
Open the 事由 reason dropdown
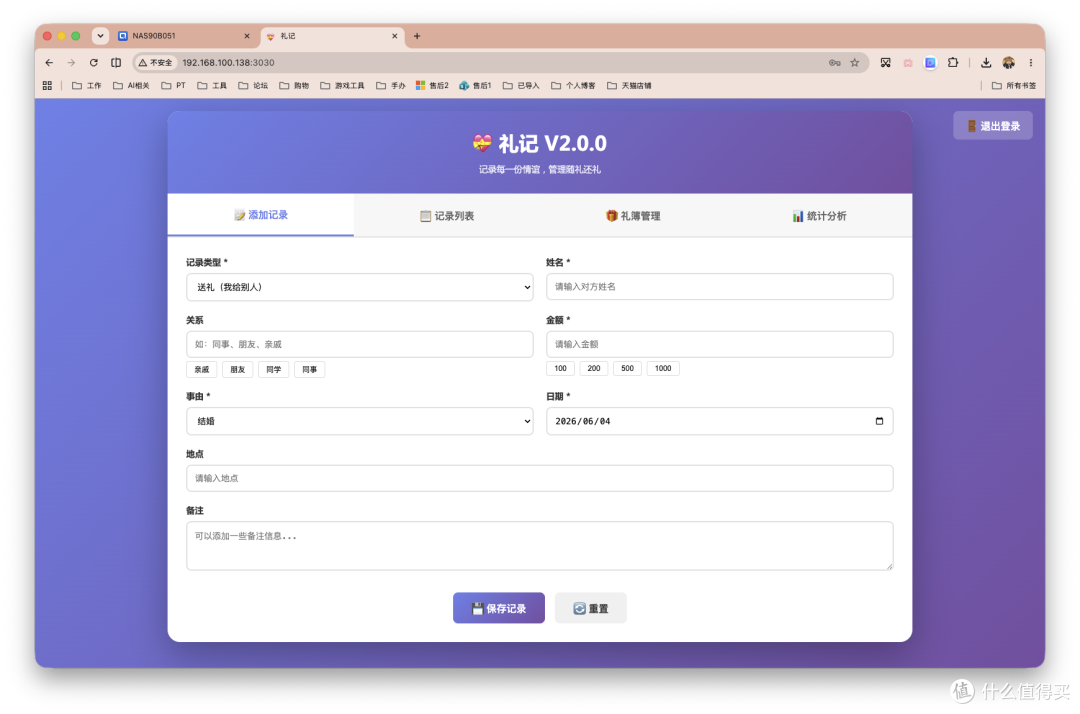(360, 421)
